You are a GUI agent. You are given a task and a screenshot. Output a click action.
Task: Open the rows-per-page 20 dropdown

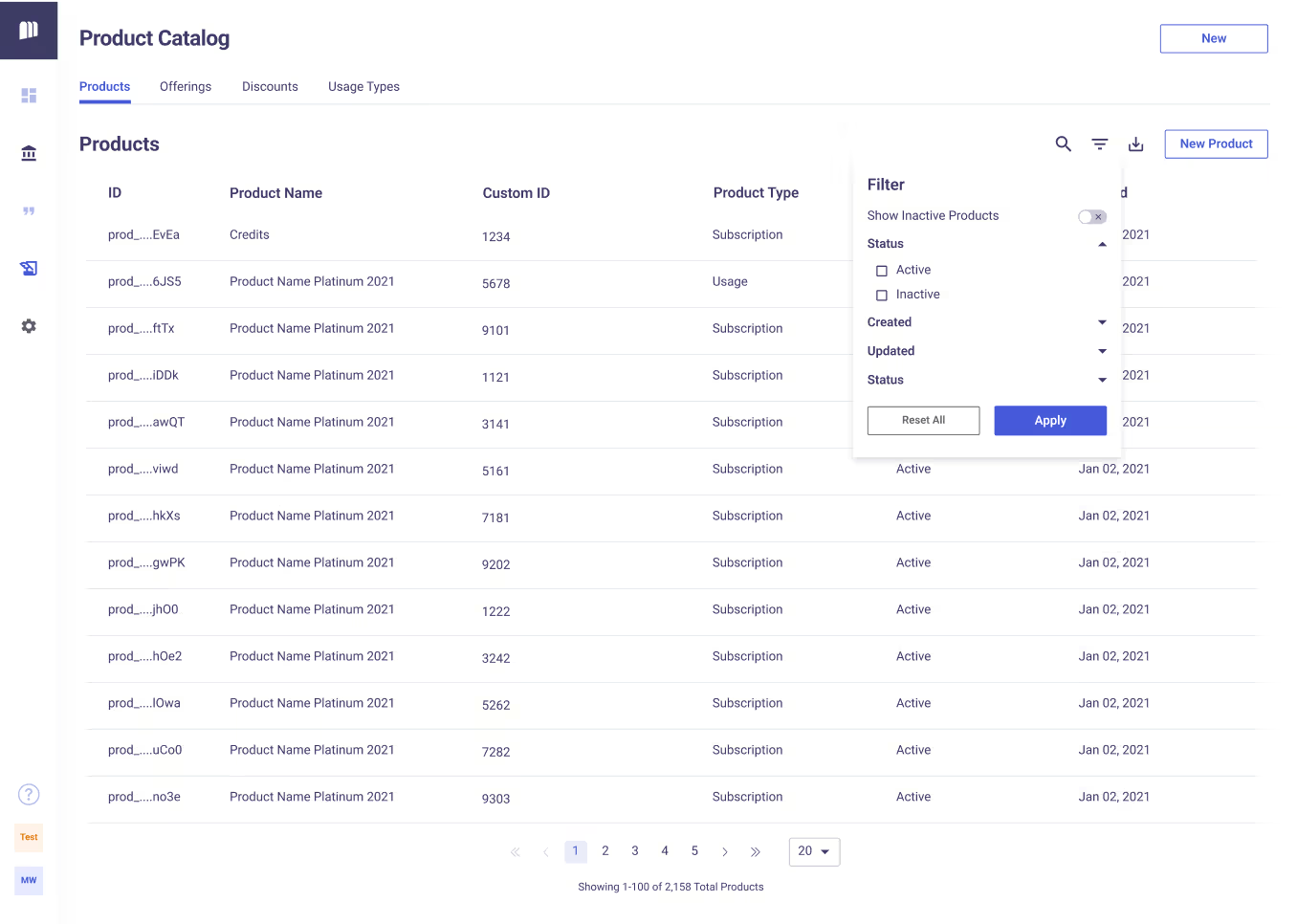point(814,851)
